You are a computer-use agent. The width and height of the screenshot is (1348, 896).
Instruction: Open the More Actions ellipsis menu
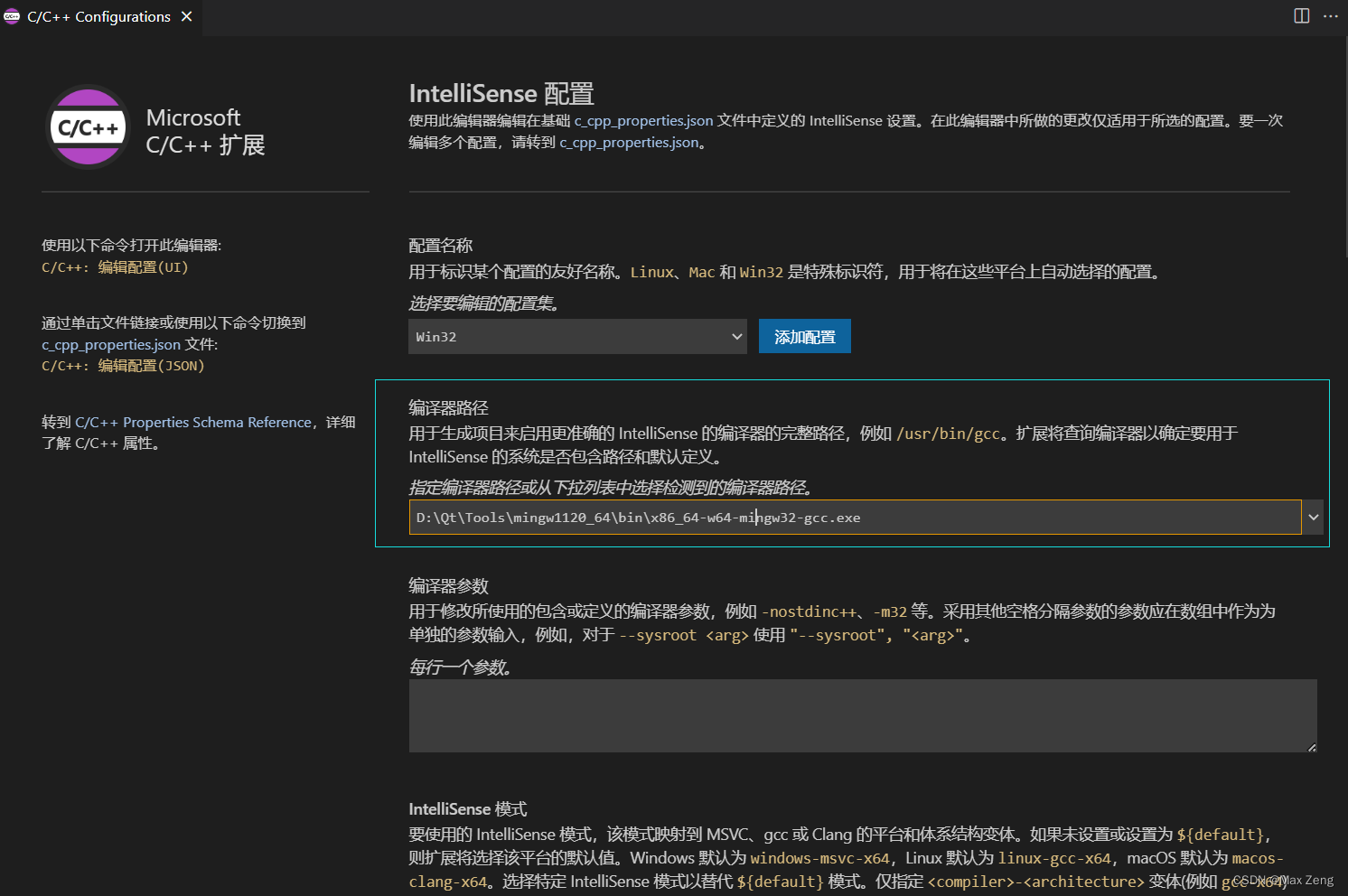tap(1331, 16)
